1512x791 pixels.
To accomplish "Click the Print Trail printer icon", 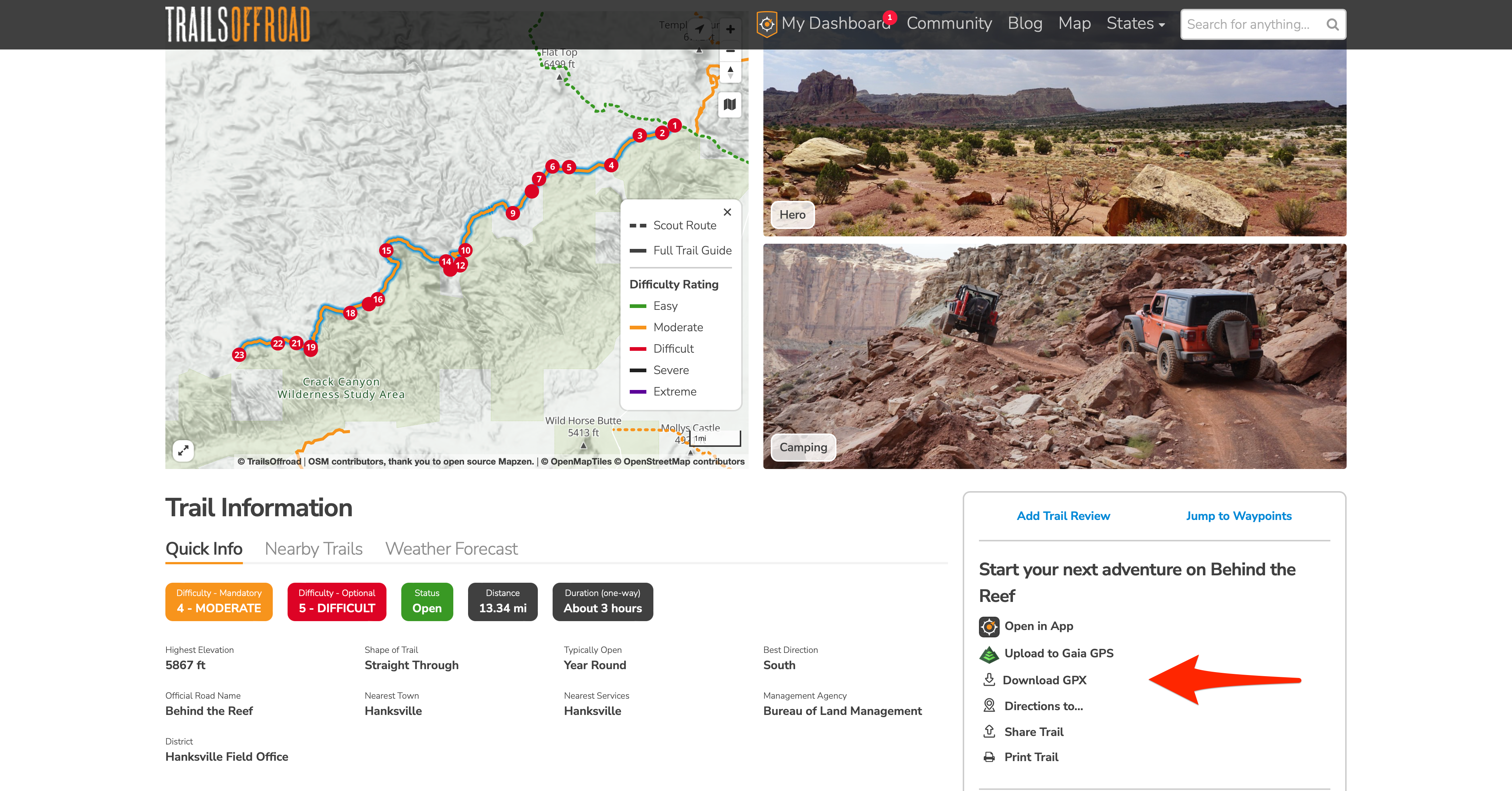I will [989, 757].
